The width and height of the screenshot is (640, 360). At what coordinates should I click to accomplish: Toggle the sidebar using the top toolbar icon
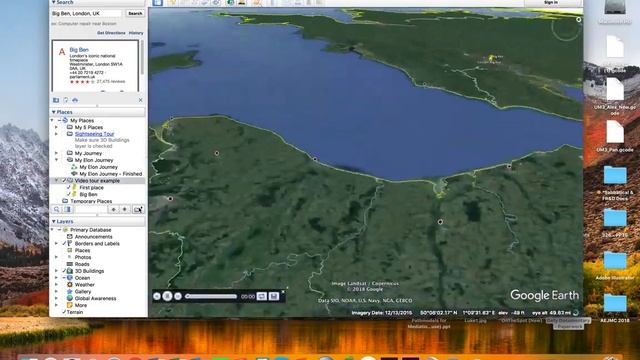click(x=158, y=3)
